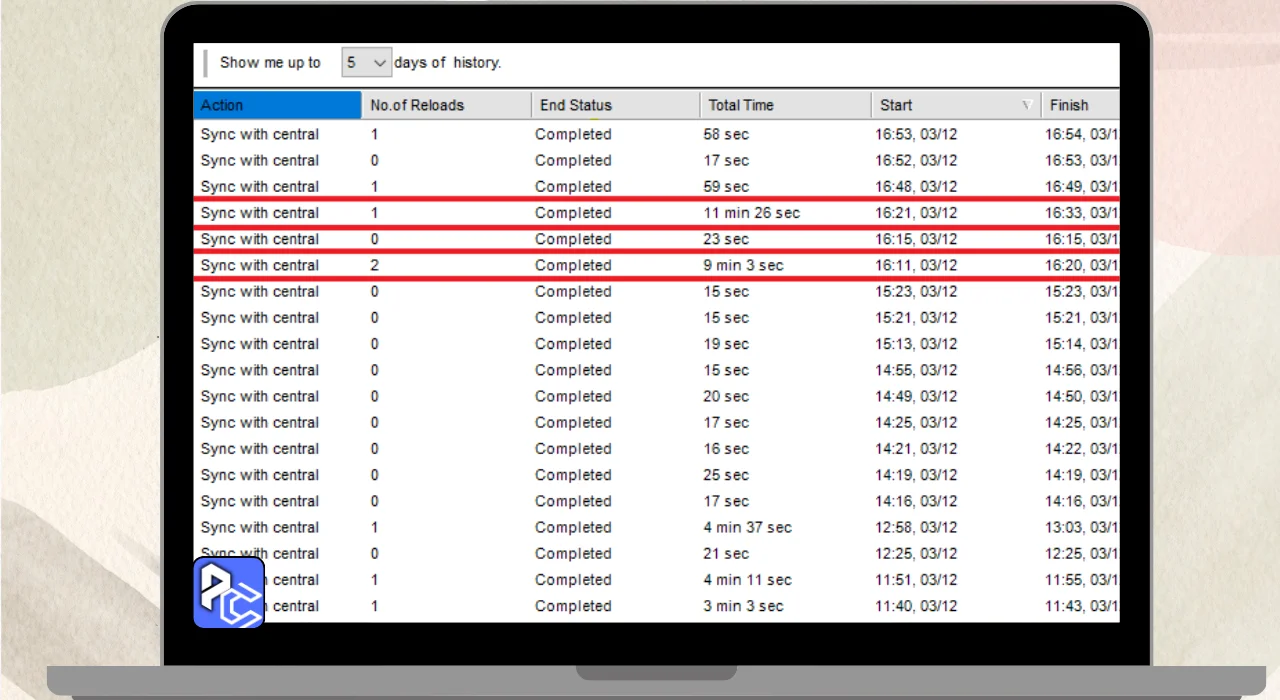Open the days of history dropdown
The width and height of the screenshot is (1280, 700).
tap(365, 63)
